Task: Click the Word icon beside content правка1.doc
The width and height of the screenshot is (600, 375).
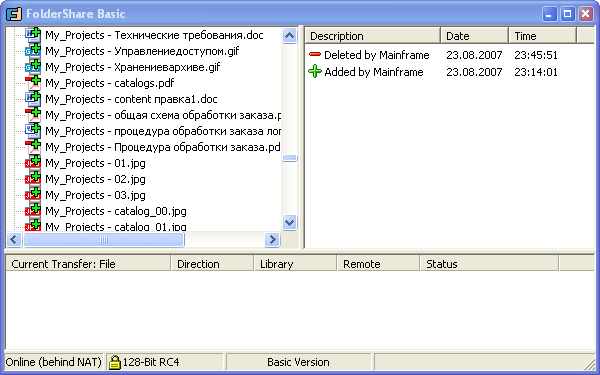Action: (33, 99)
